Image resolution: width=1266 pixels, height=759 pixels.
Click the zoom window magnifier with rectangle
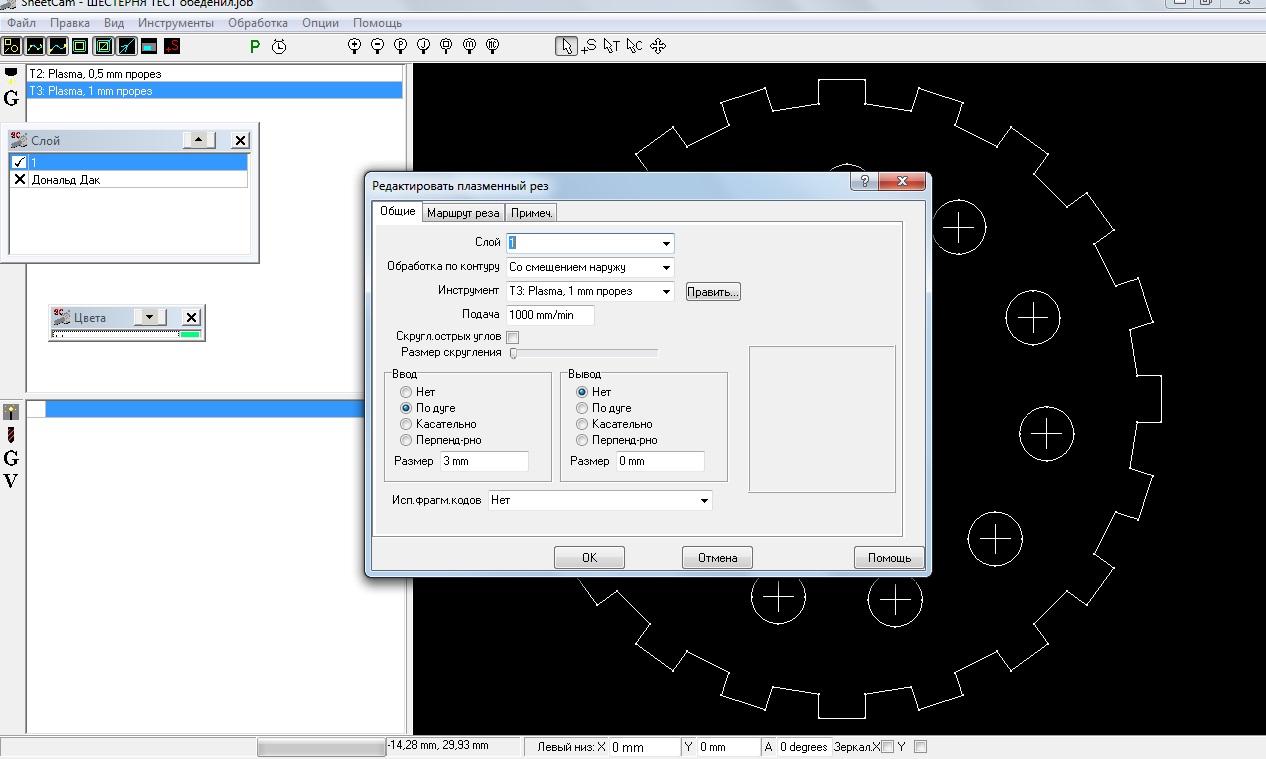pos(446,46)
